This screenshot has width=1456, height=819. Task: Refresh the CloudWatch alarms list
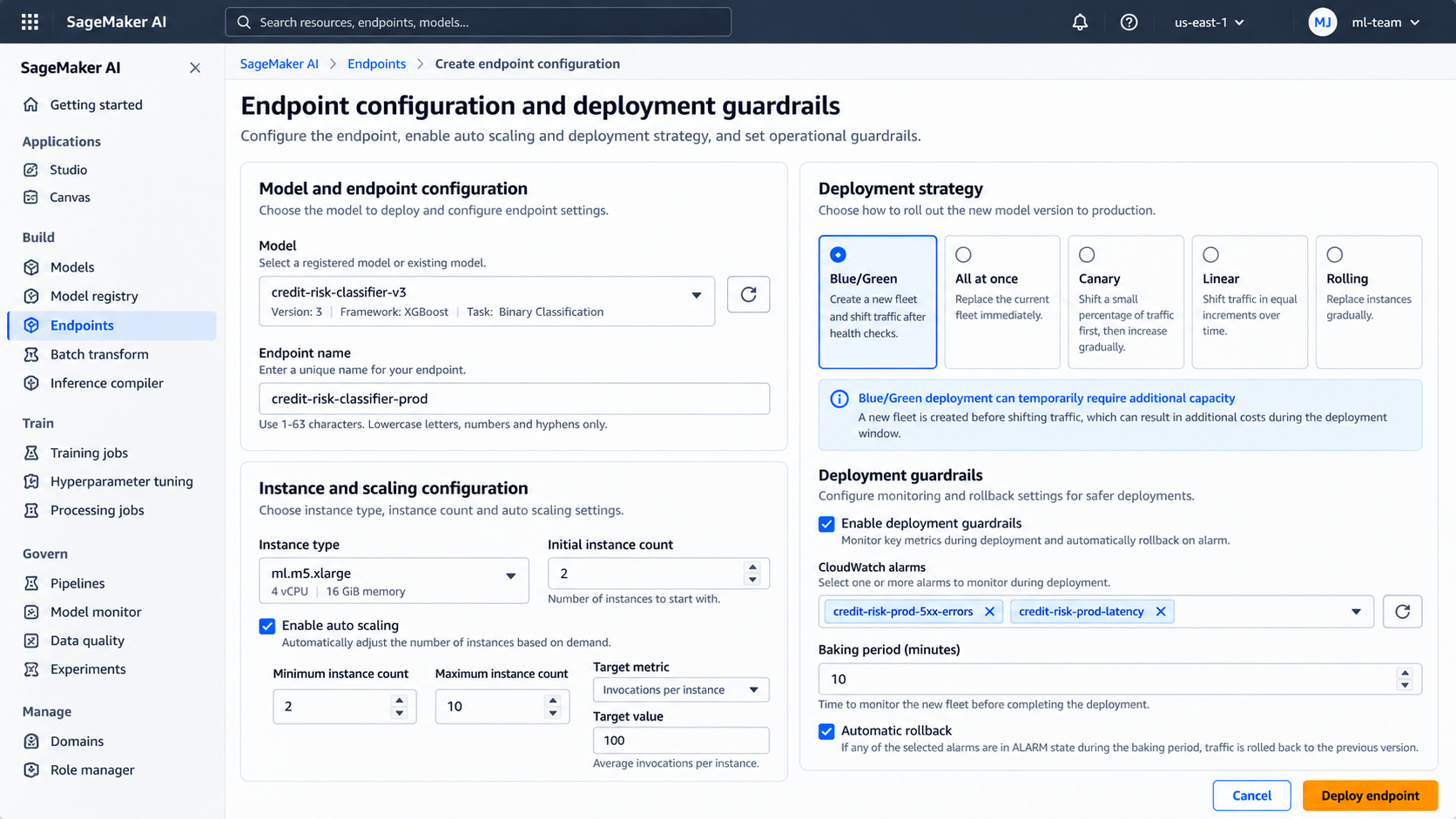pos(1402,611)
